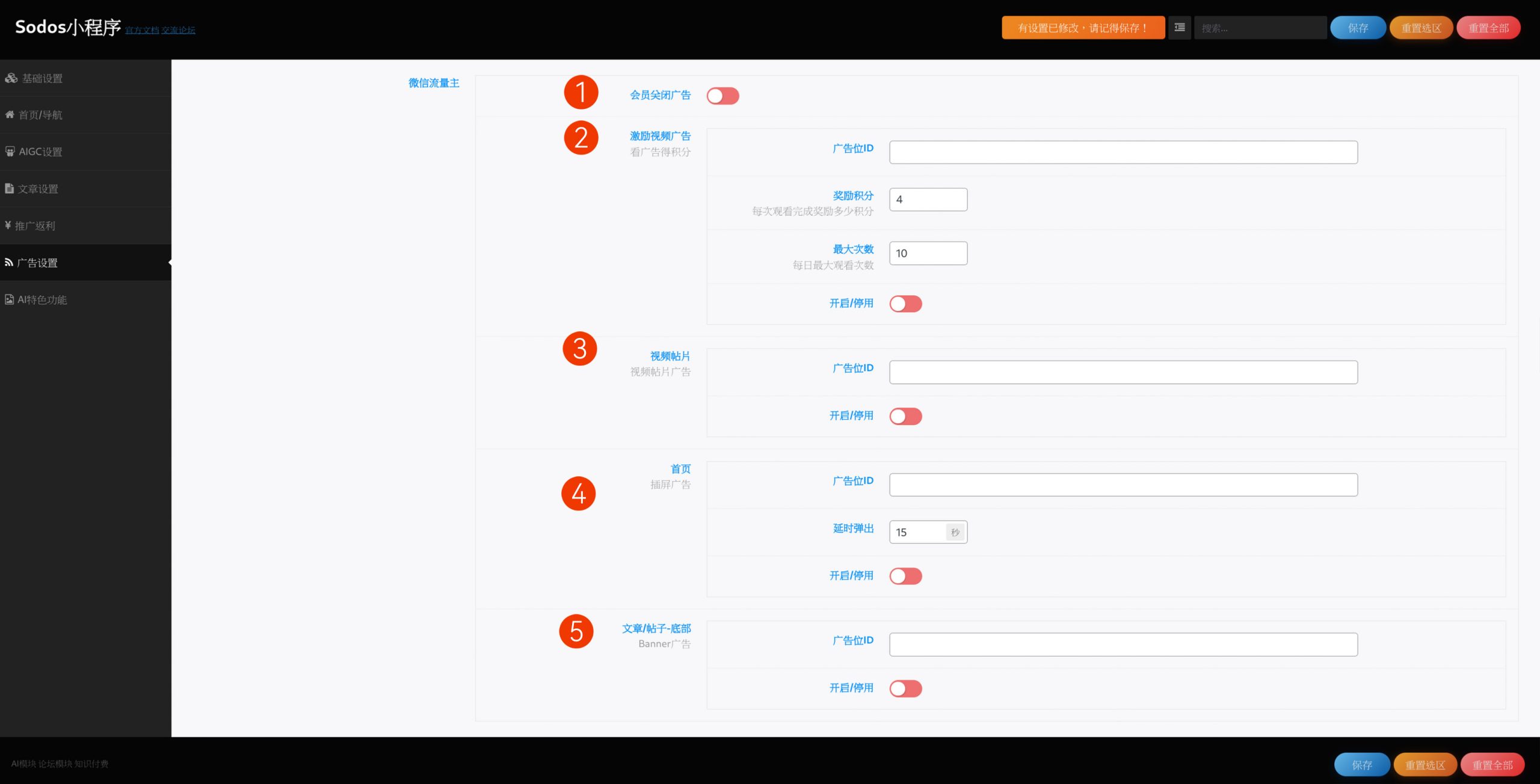Toggle the 会员关闭广告 switch

pyautogui.click(x=722, y=96)
